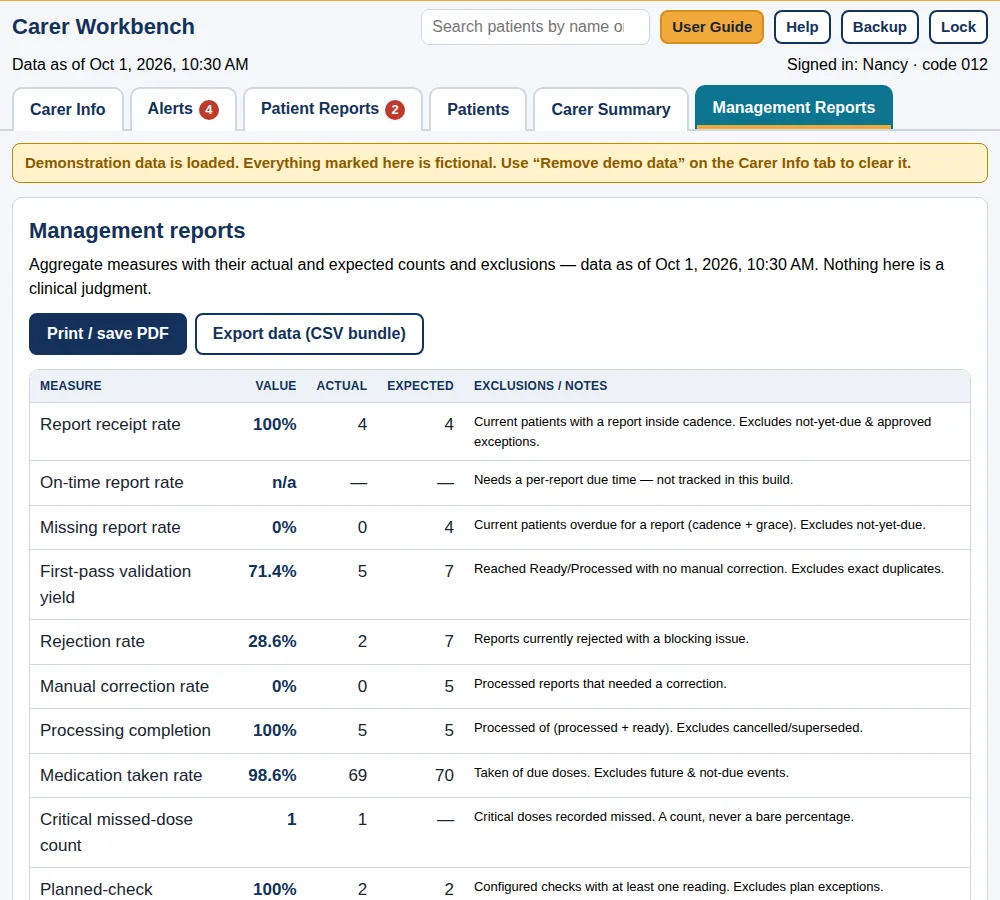Image resolution: width=1000 pixels, height=900 pixels.
Task: Click the demonstration data notice banner
Action: pos(500,163)
